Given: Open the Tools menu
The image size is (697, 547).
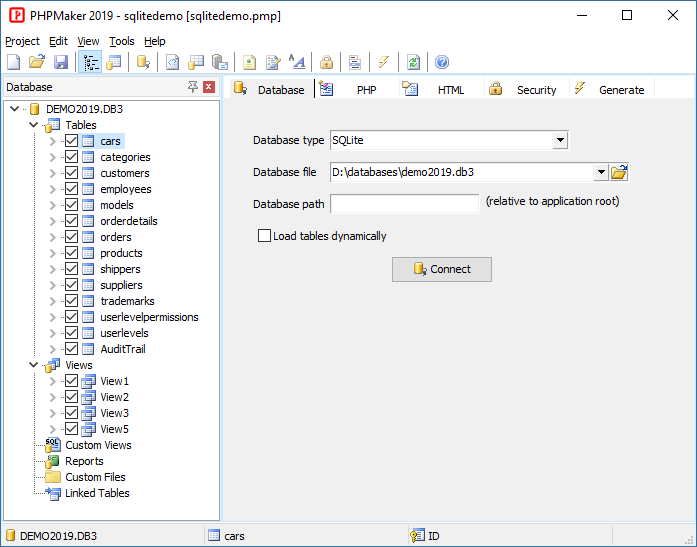Looking at the screenshot, I should (122, 41).
